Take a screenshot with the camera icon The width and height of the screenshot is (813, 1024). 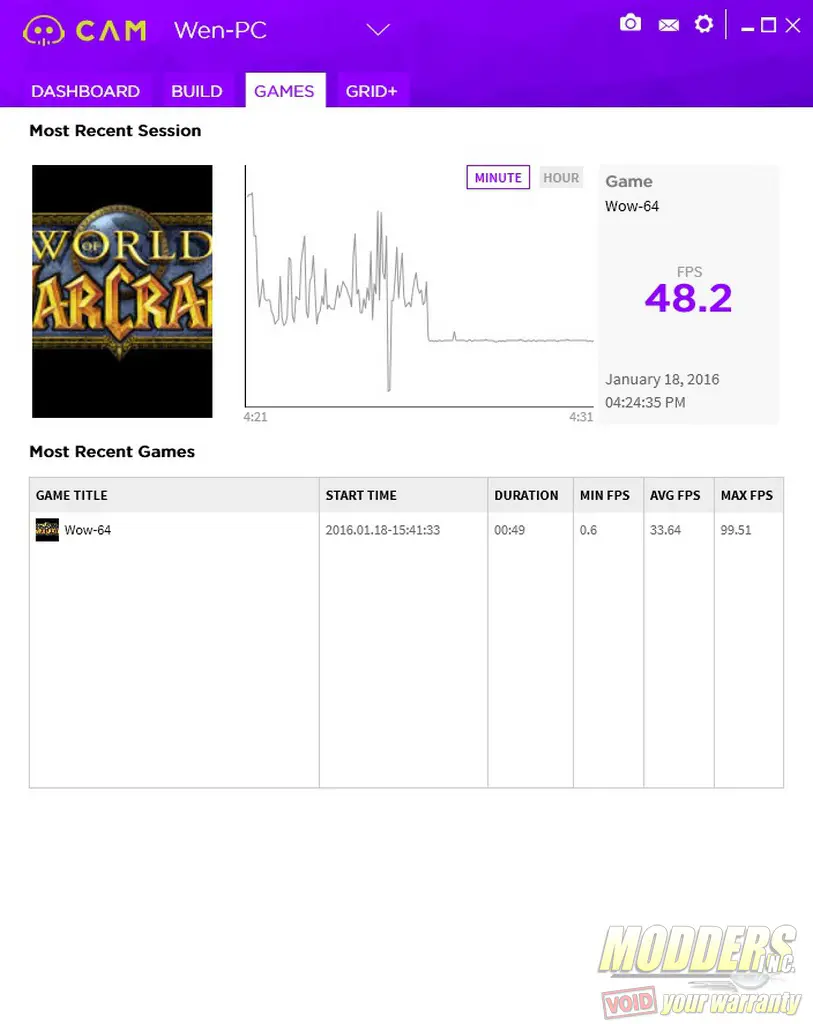tap(630, 24)
